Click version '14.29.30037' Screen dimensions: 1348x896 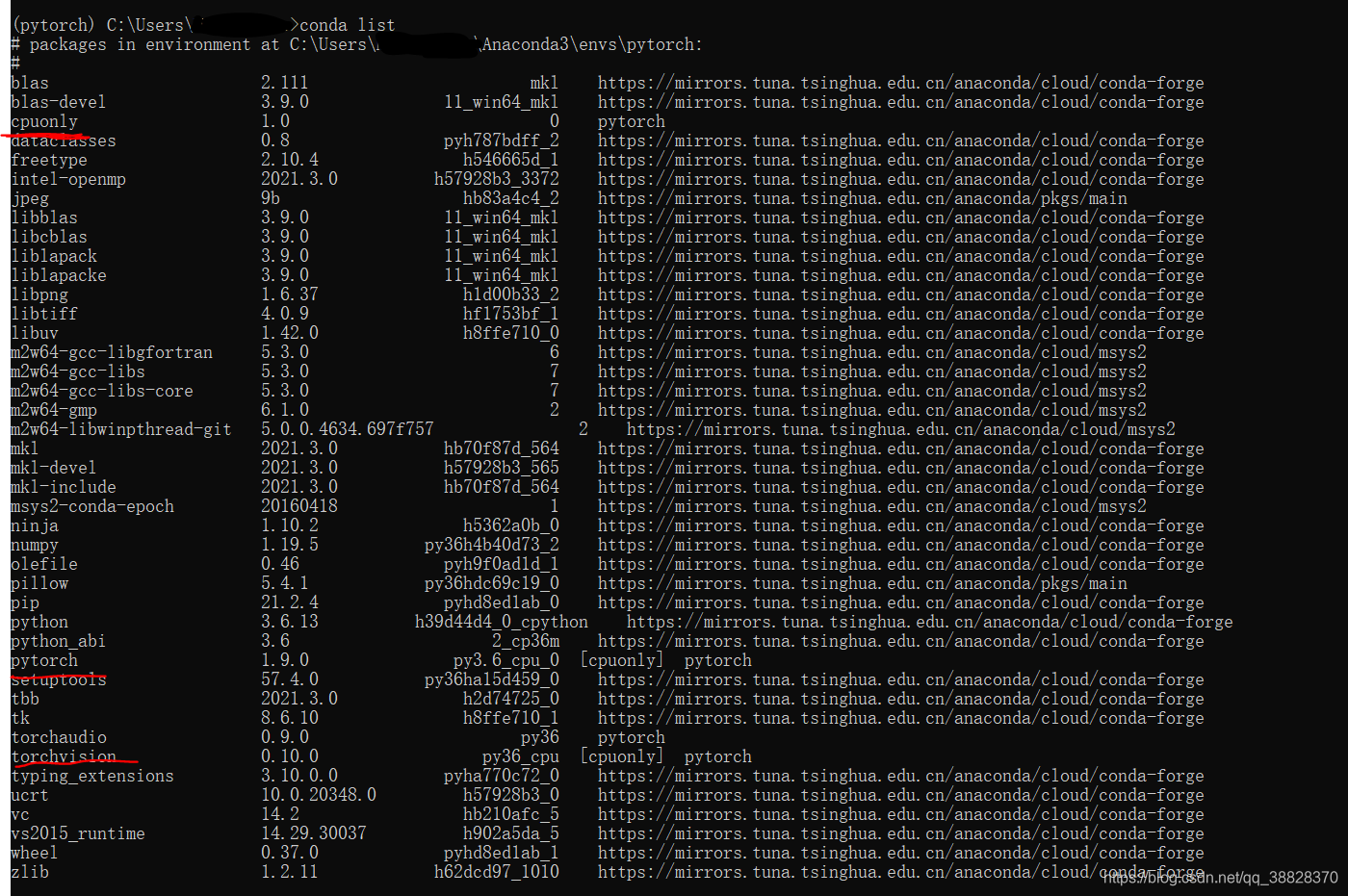coord(314,833)
